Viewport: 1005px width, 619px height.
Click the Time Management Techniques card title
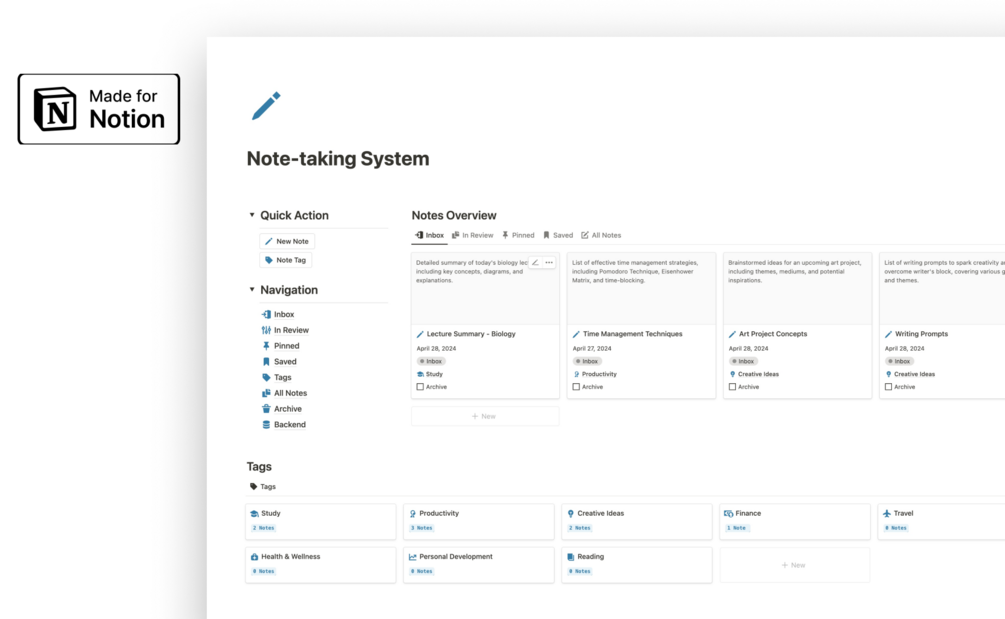pyautogui.click(x=633, y=334)
